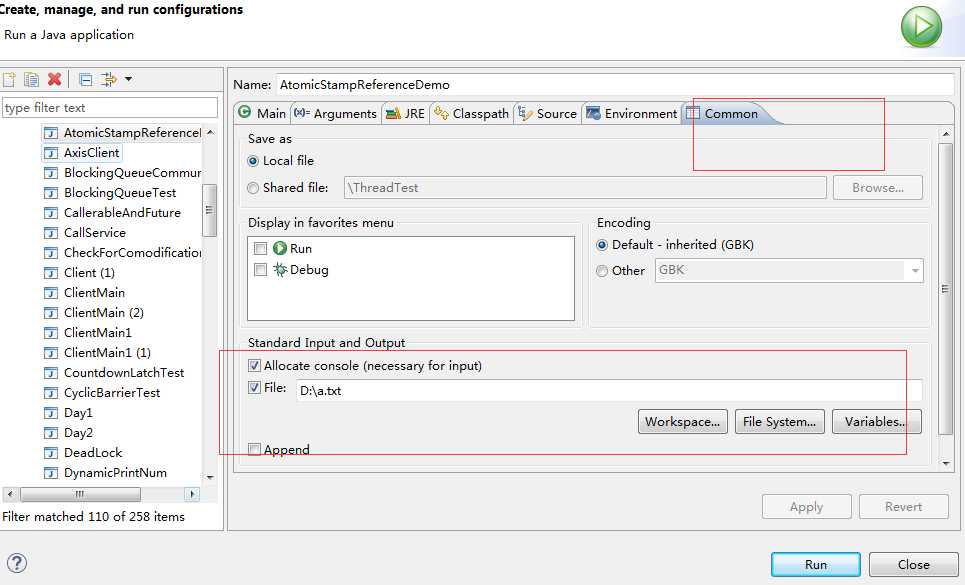Toggle the File output checkbox
This screenshot has height=585, width=965.
pyautogui.click(x=254, y=388)
